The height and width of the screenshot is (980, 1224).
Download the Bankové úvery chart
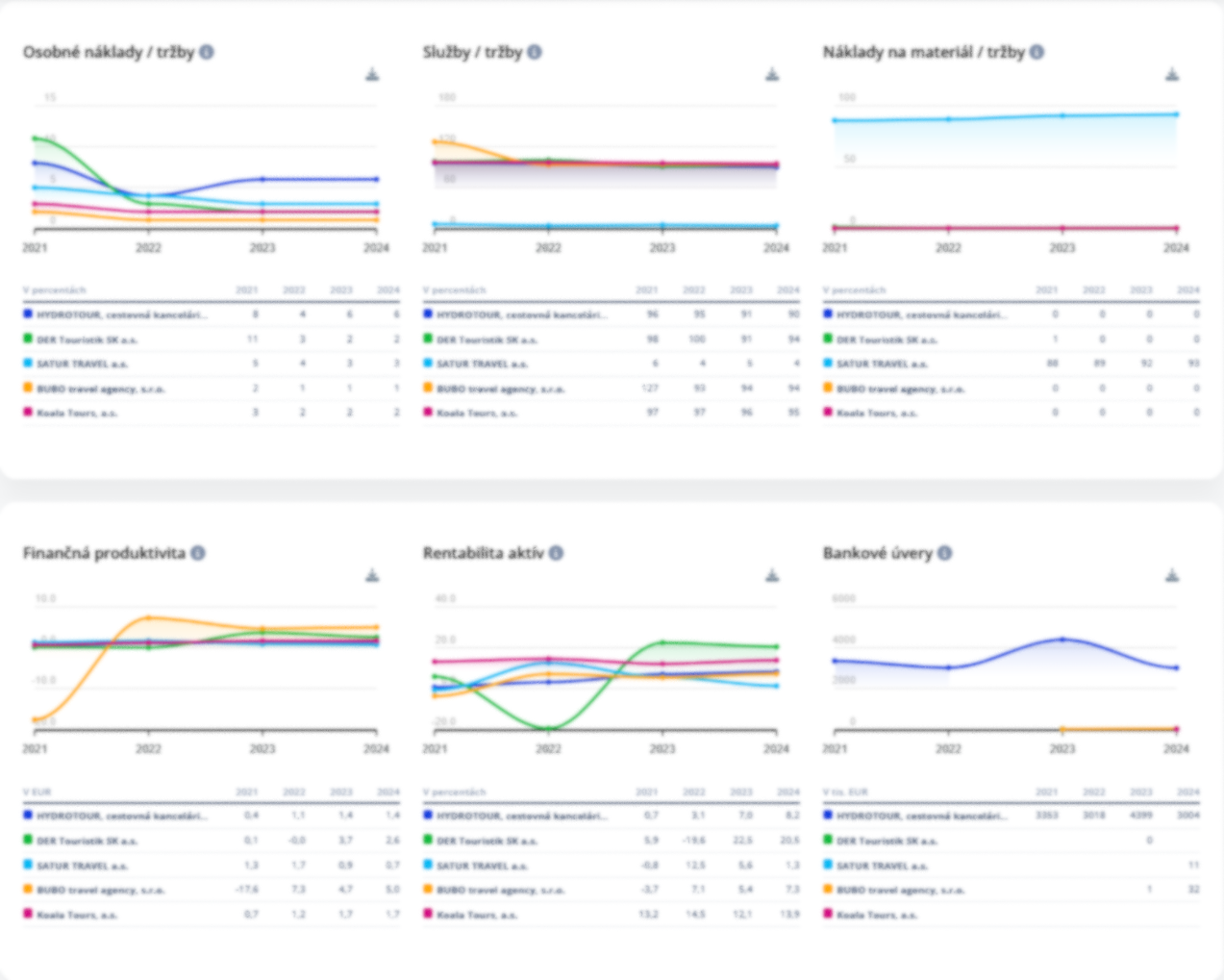(1172, 576)
